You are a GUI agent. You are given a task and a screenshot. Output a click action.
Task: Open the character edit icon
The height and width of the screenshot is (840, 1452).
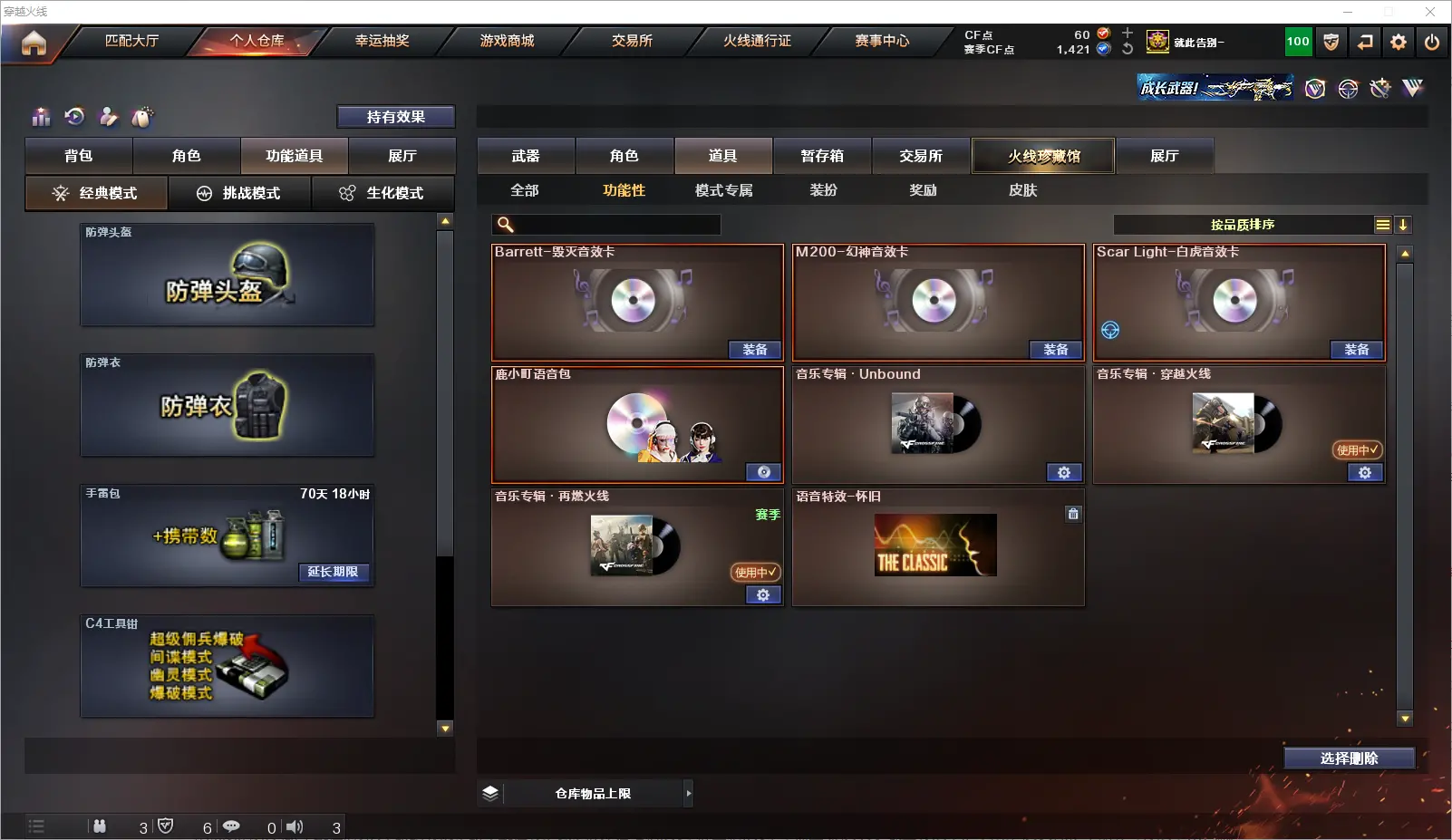109,117
